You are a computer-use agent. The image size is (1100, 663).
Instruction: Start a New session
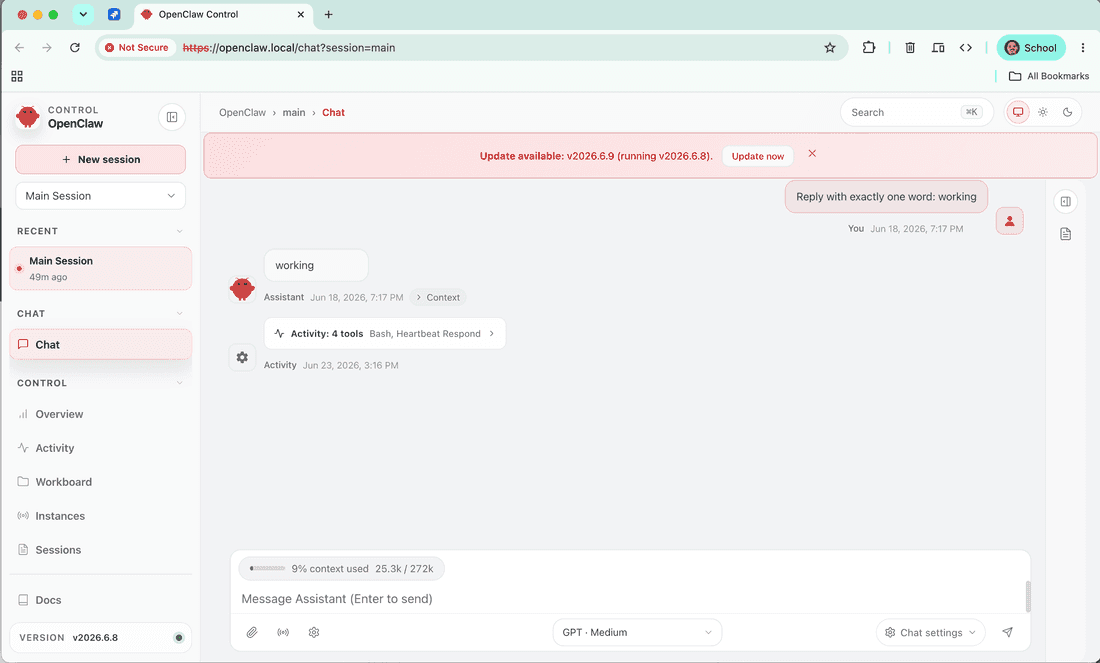tap(100, 159)
